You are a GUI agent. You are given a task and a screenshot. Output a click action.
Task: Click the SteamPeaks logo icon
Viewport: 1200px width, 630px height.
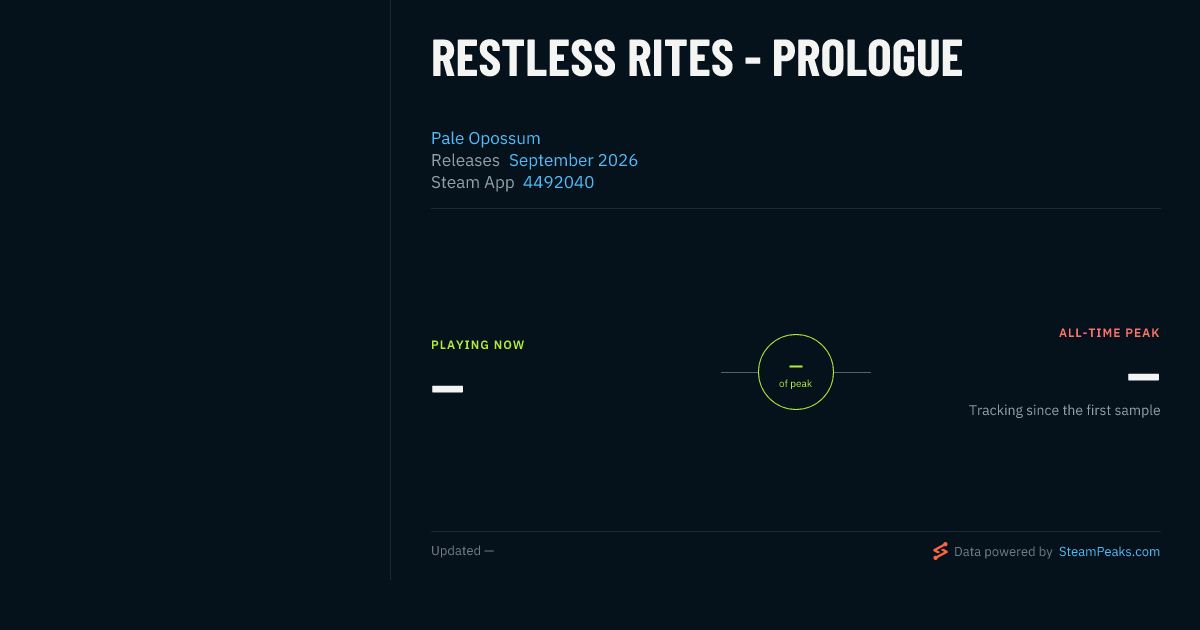pos(940,551)
